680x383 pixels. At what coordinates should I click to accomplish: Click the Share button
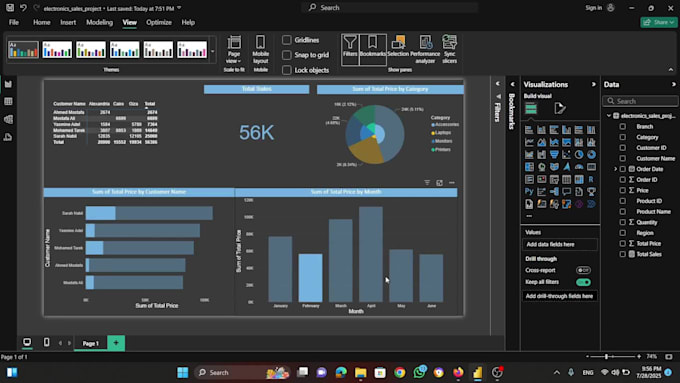point(659,22)
